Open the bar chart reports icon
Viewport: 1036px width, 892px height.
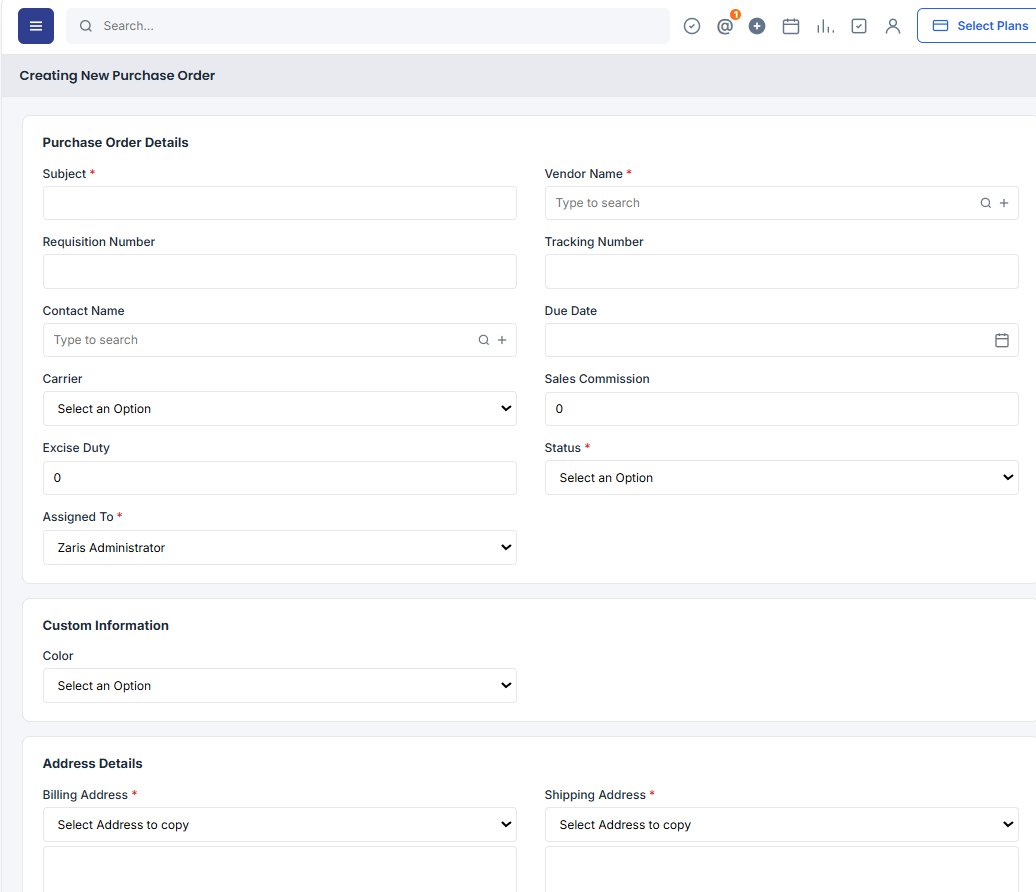(825, 26)
